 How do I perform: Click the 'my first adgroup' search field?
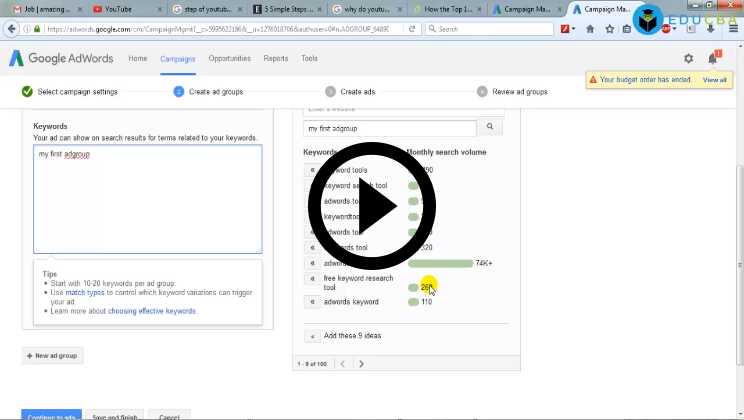[390, 128]
